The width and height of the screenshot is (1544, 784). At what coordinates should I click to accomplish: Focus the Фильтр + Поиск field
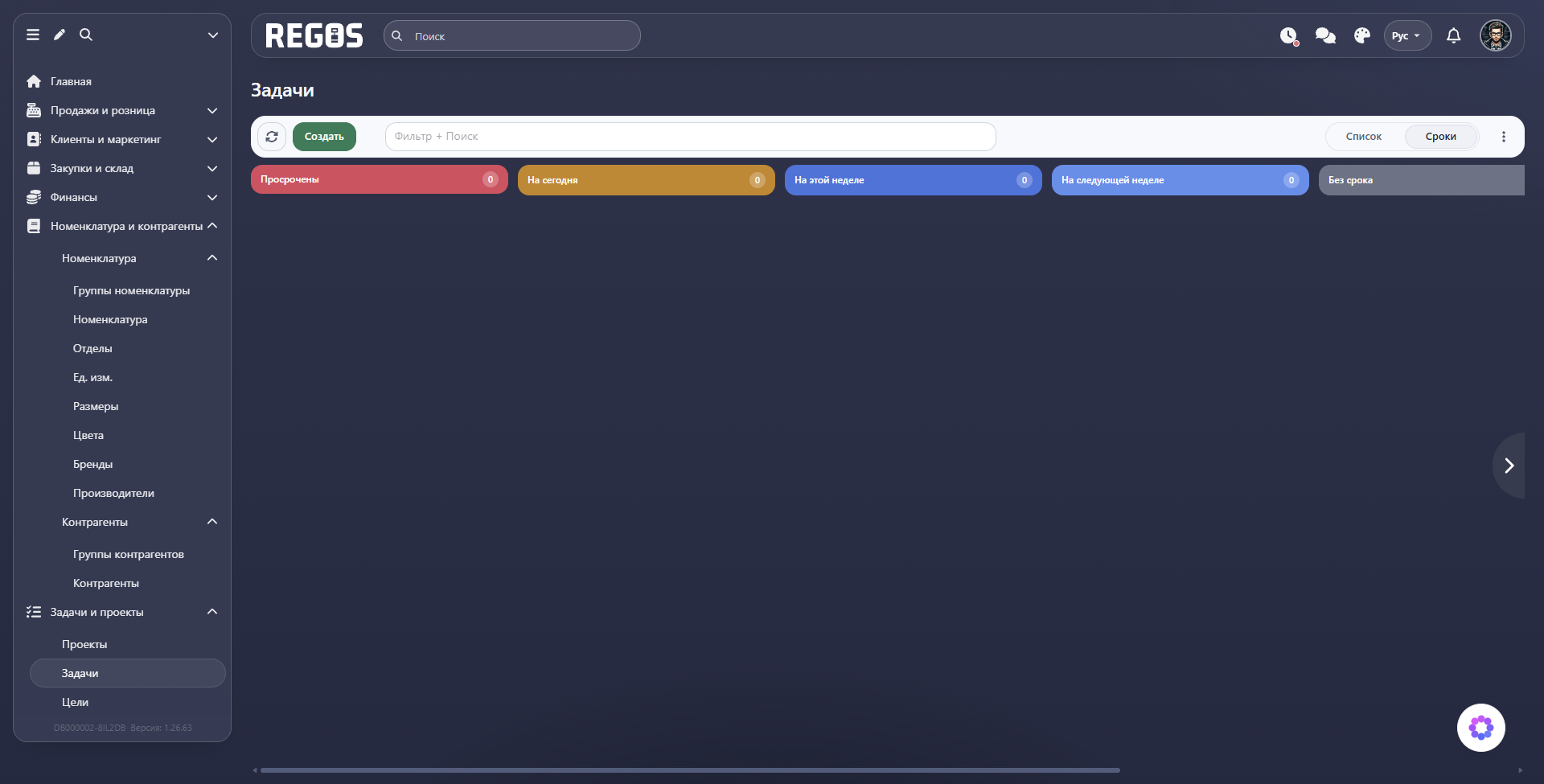pyautogui.click(x=691, y=137)
